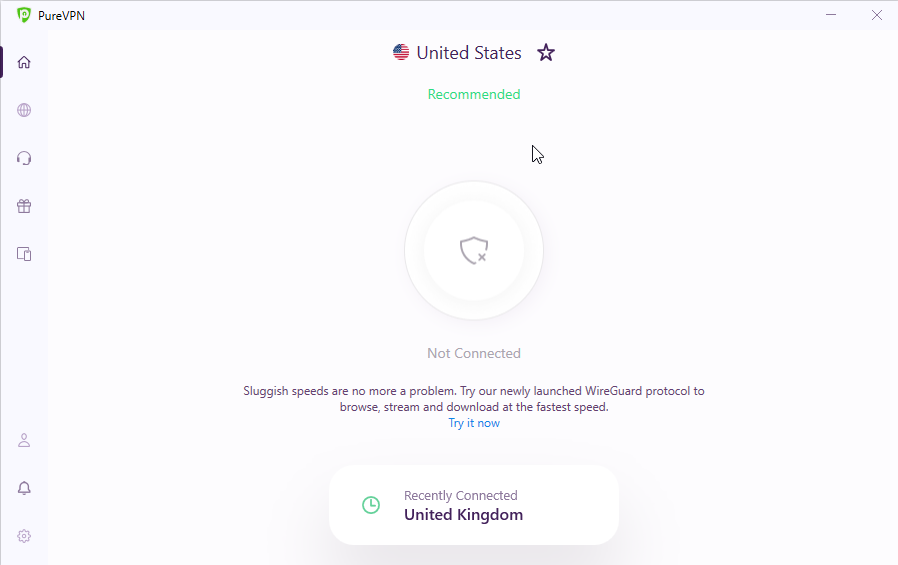The height and width of the screenshot is (565, 898).
Task: Open the Support headset icon
Action: 24,158
